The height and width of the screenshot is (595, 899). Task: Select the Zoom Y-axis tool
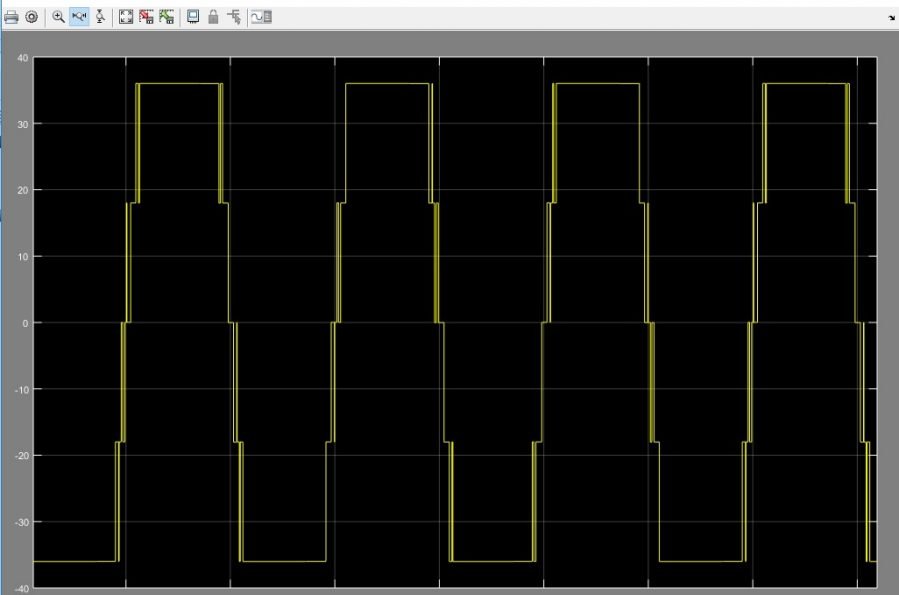pos(100,17)
